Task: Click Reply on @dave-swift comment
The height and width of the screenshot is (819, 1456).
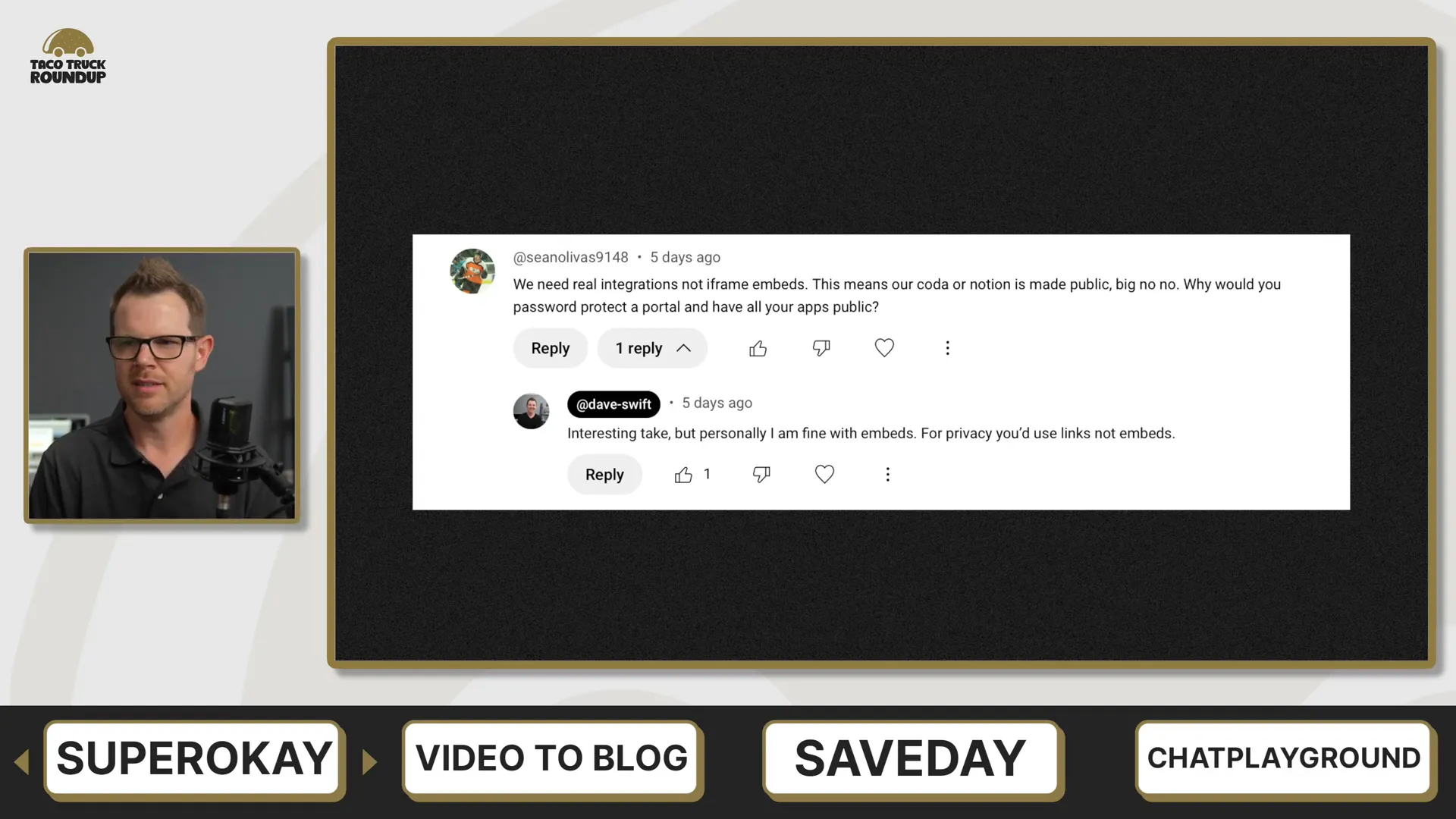Action: click(604, 474)
